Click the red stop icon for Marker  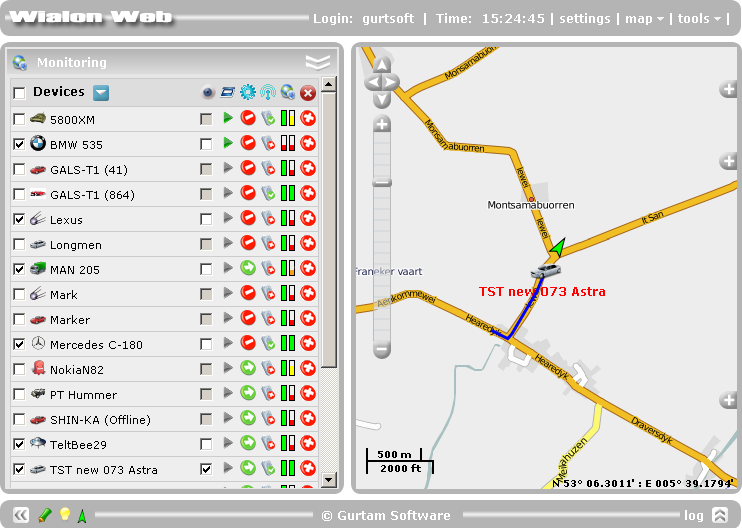coord(248,318)
